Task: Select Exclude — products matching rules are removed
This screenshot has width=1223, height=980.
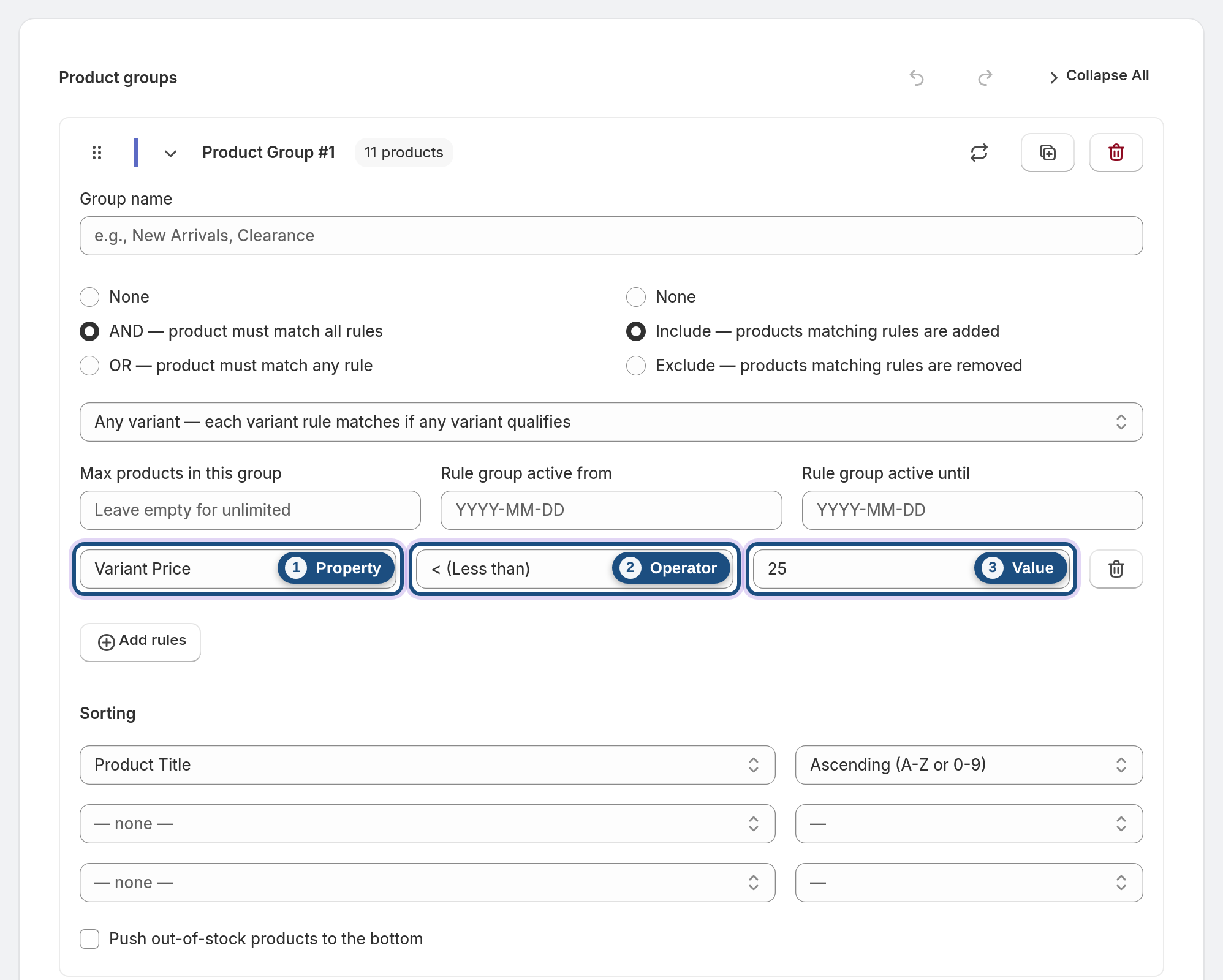Action: coord(636,366)
